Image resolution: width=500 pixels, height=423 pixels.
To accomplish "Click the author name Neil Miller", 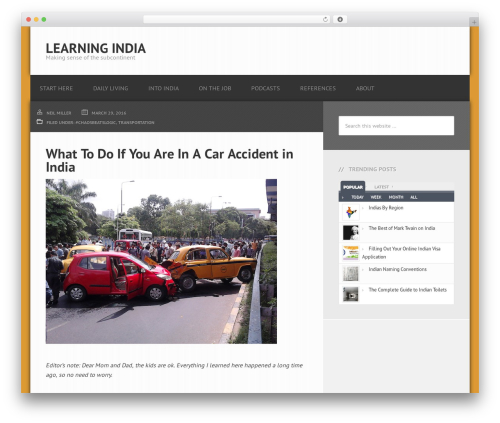I will click(59, 113).
